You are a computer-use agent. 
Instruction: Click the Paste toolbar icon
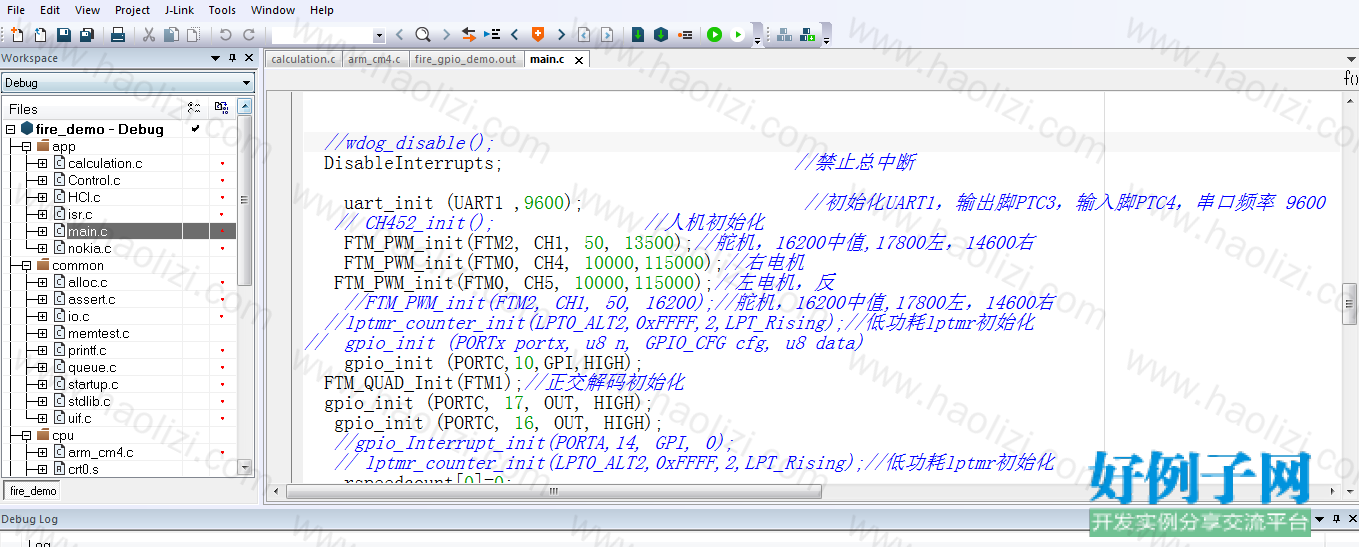(x=193, y=35)
